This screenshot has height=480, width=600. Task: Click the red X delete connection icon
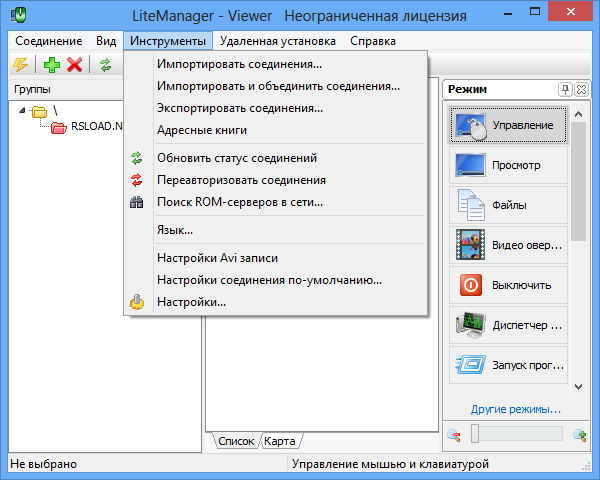[75, 64]
